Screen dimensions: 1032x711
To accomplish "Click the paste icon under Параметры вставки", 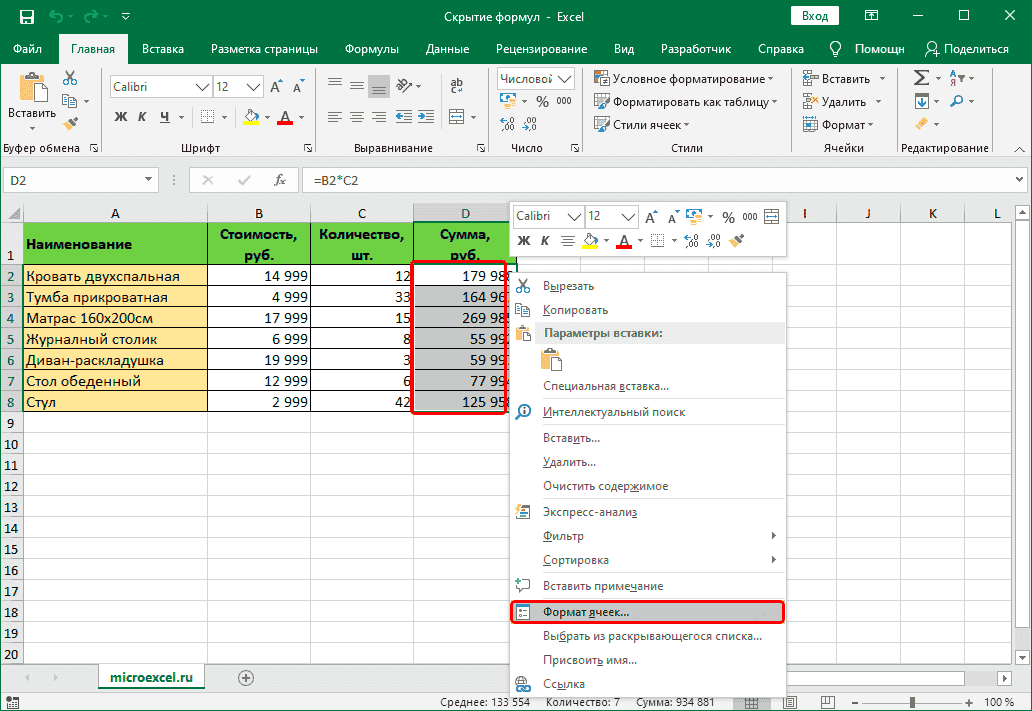I will click(552, 360).
